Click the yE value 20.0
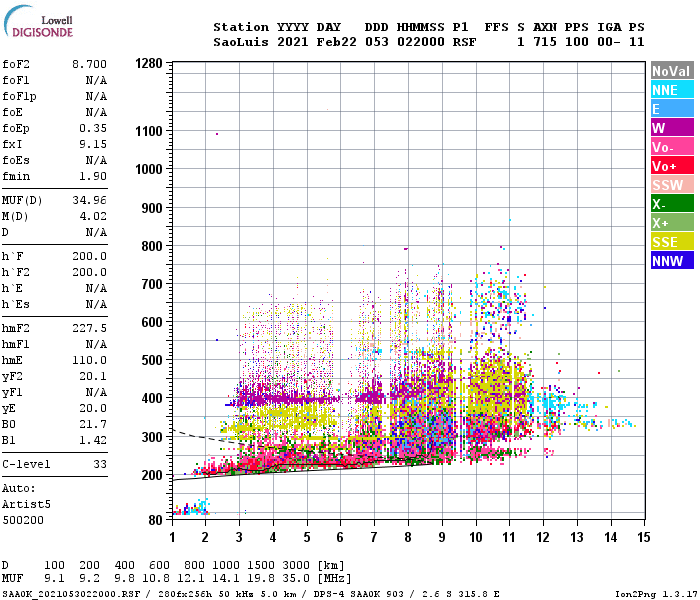The width and height of the screenshot is (700, 600). pos(93,408)
